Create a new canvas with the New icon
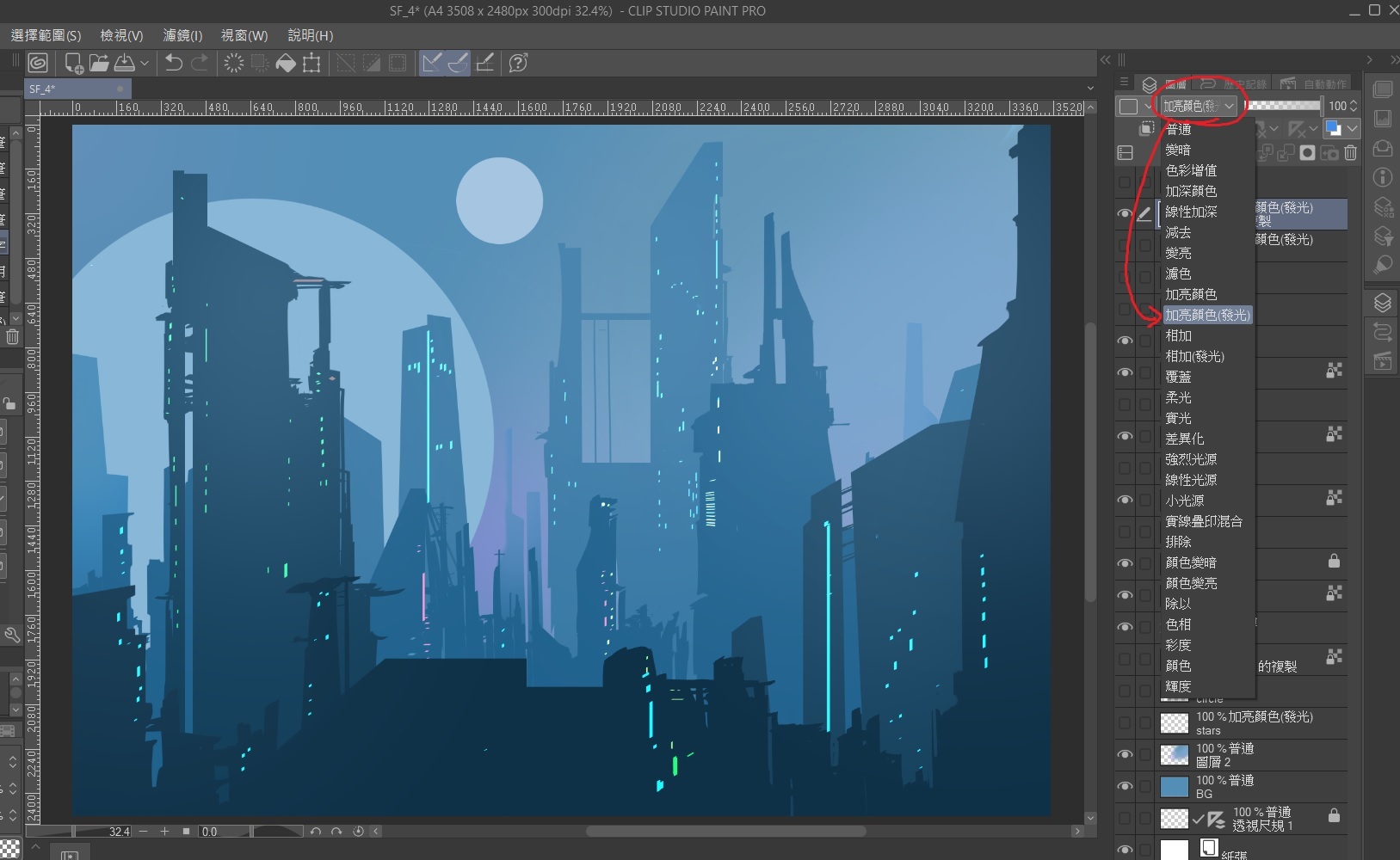 click(x=74, y=63)
